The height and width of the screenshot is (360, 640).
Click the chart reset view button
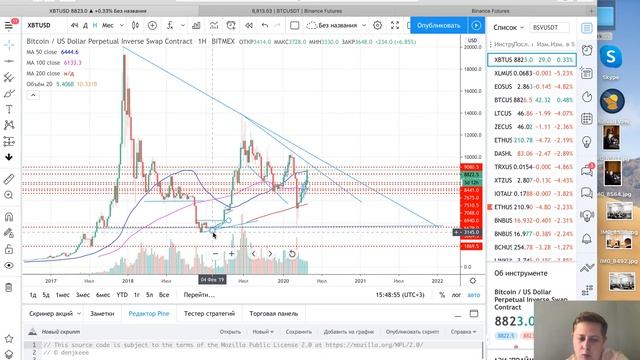[x=292, y=254]
